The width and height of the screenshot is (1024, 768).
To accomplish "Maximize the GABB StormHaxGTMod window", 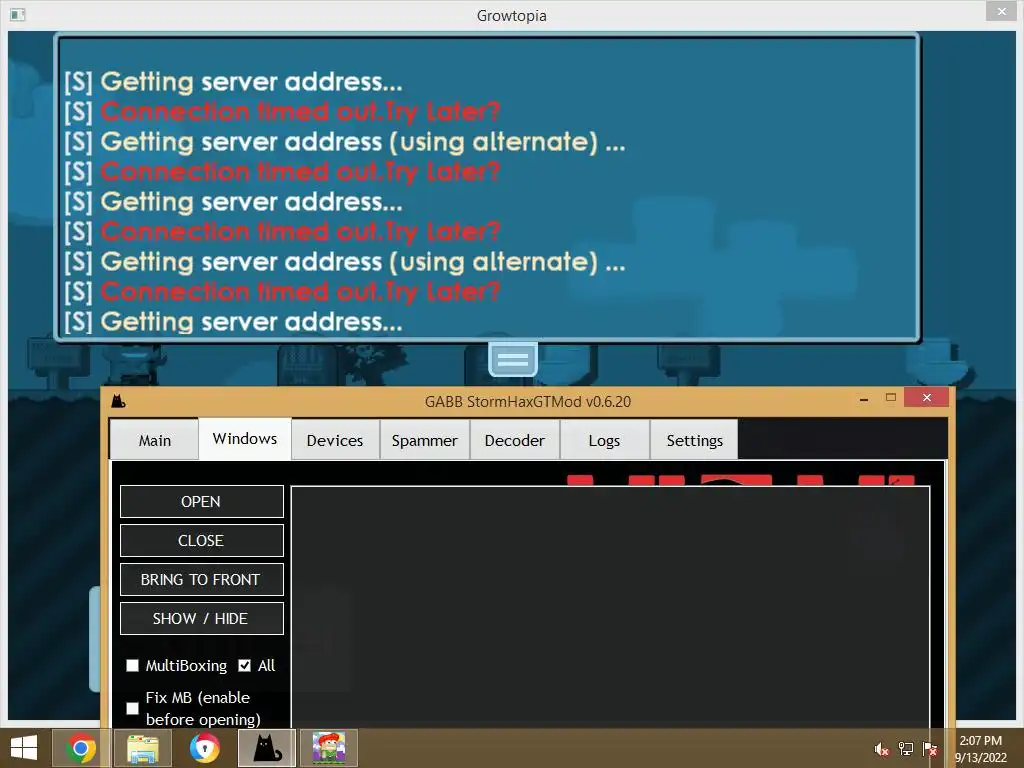I will point(890,397).
